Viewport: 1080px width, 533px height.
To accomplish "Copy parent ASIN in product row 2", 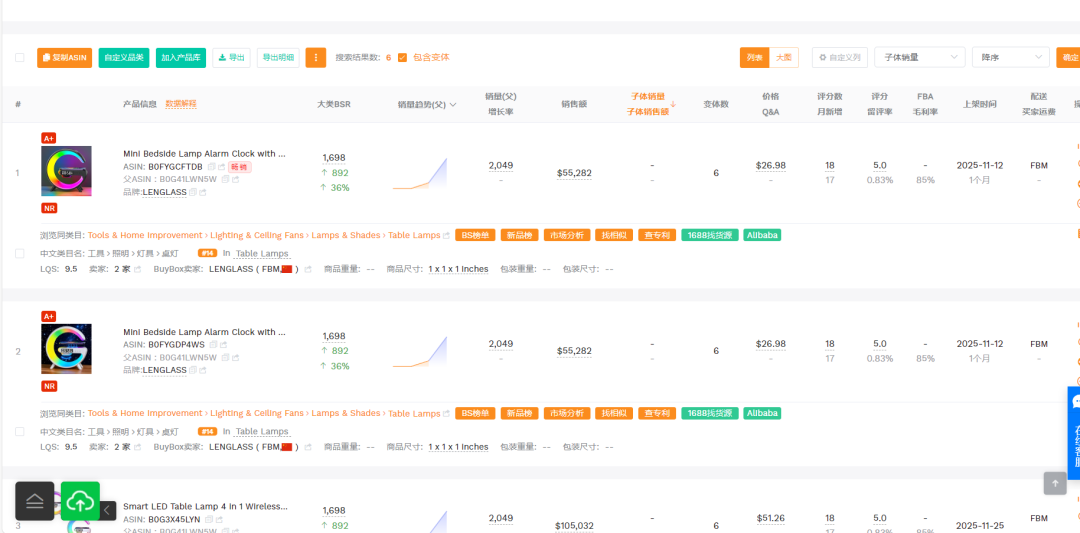I will pyautogui.click(x=225, y=358).
